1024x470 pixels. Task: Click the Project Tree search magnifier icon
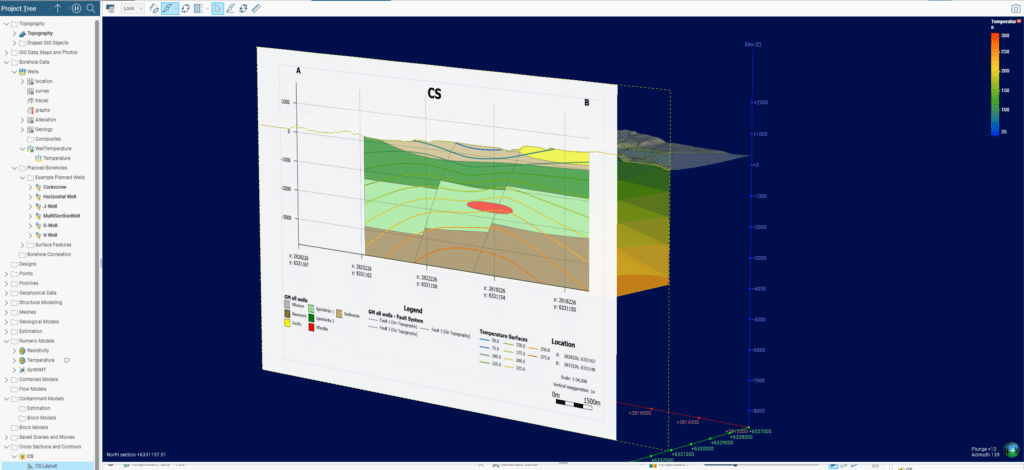[91, 8]
